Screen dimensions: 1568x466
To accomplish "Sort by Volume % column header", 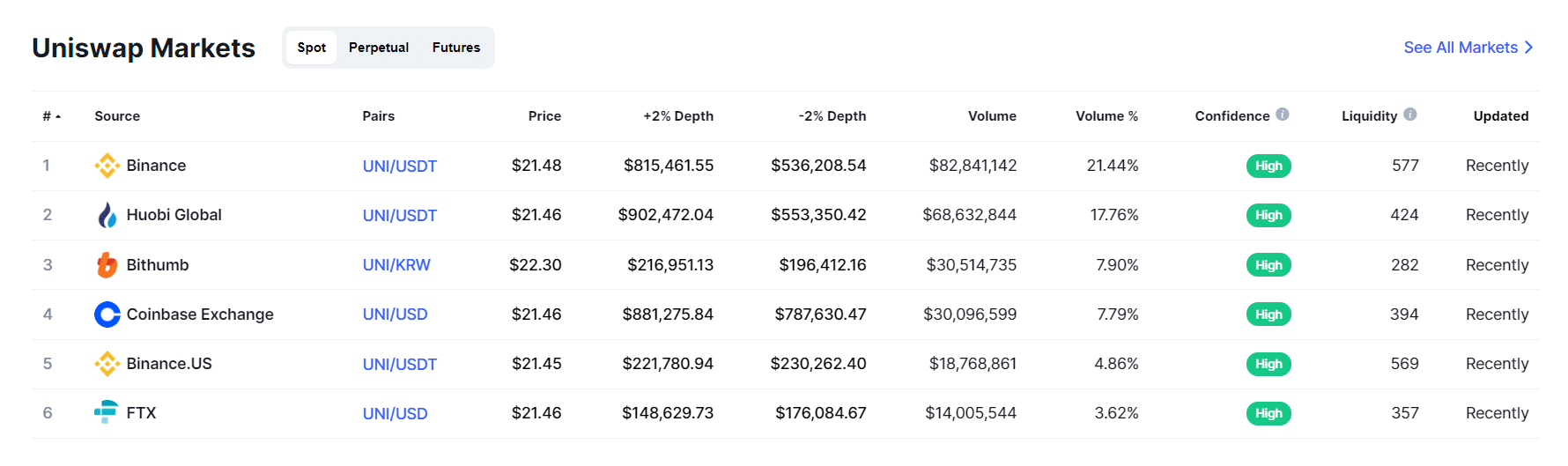I will (x=1106, y=116).
